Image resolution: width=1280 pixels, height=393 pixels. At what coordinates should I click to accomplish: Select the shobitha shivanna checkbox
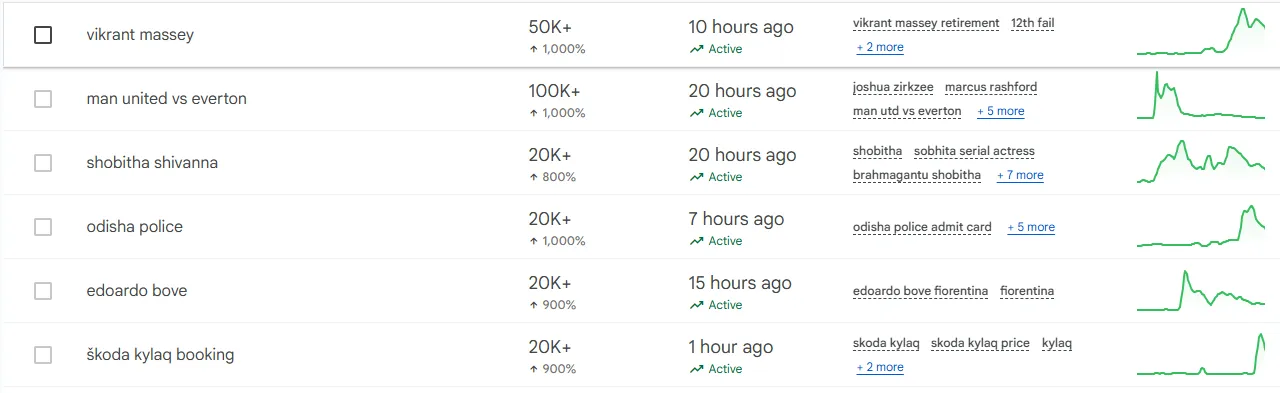[x=43, y=163]
